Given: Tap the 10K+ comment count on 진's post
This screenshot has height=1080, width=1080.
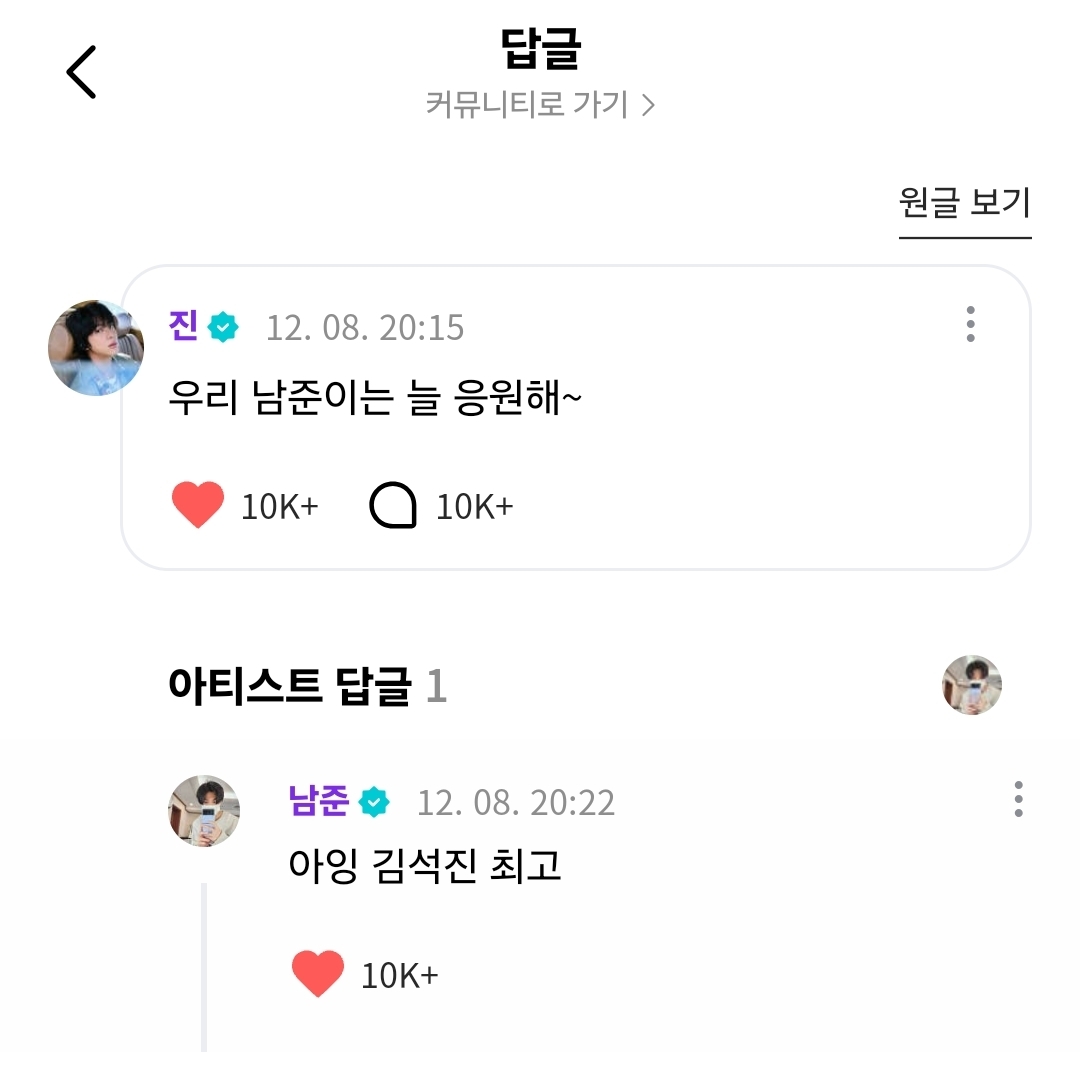Looking at the screenshot, I should tap(475, 506).
